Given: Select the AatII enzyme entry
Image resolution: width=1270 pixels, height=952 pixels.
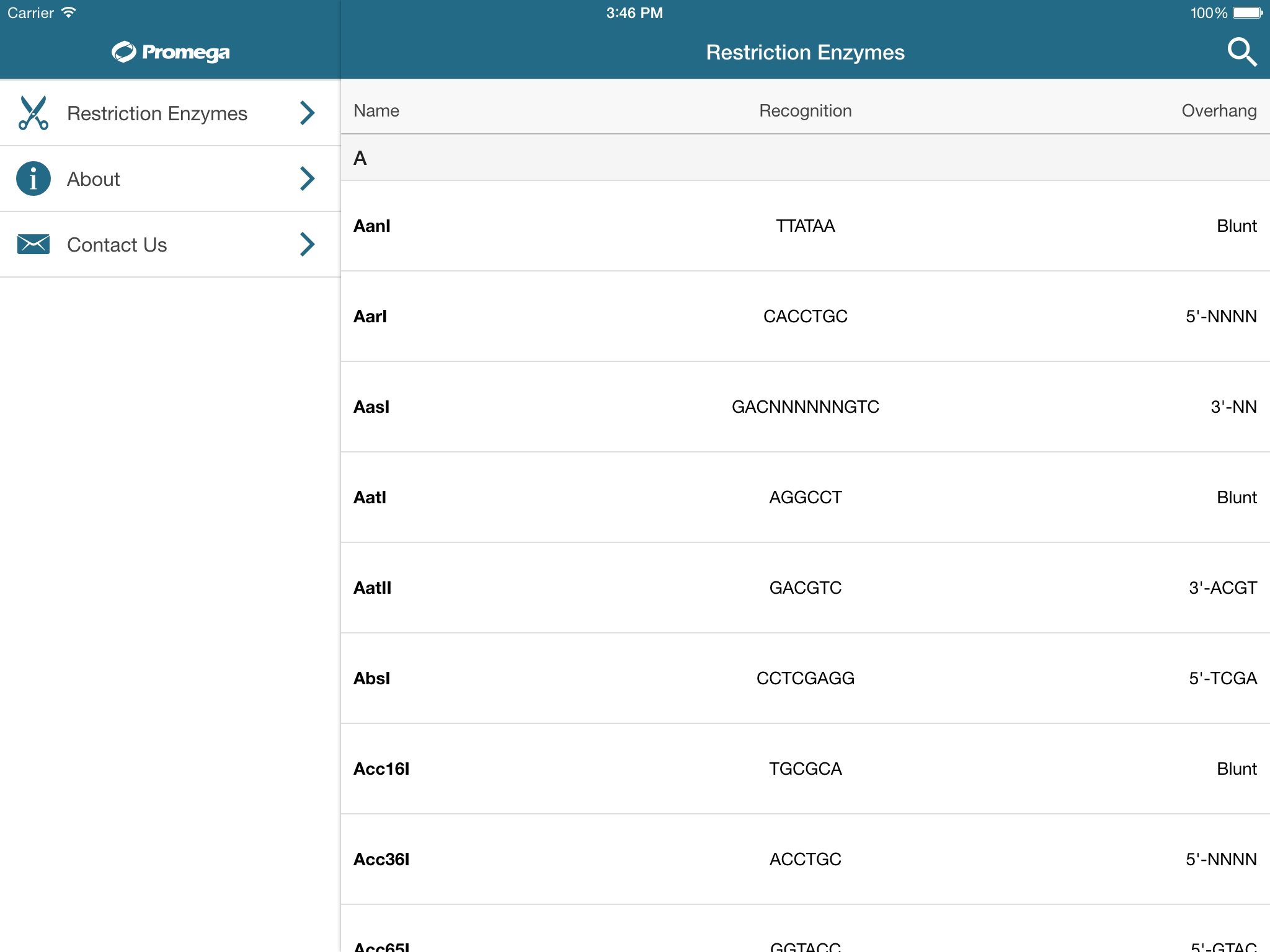Looking at the screenshot, I should point(805,588).
